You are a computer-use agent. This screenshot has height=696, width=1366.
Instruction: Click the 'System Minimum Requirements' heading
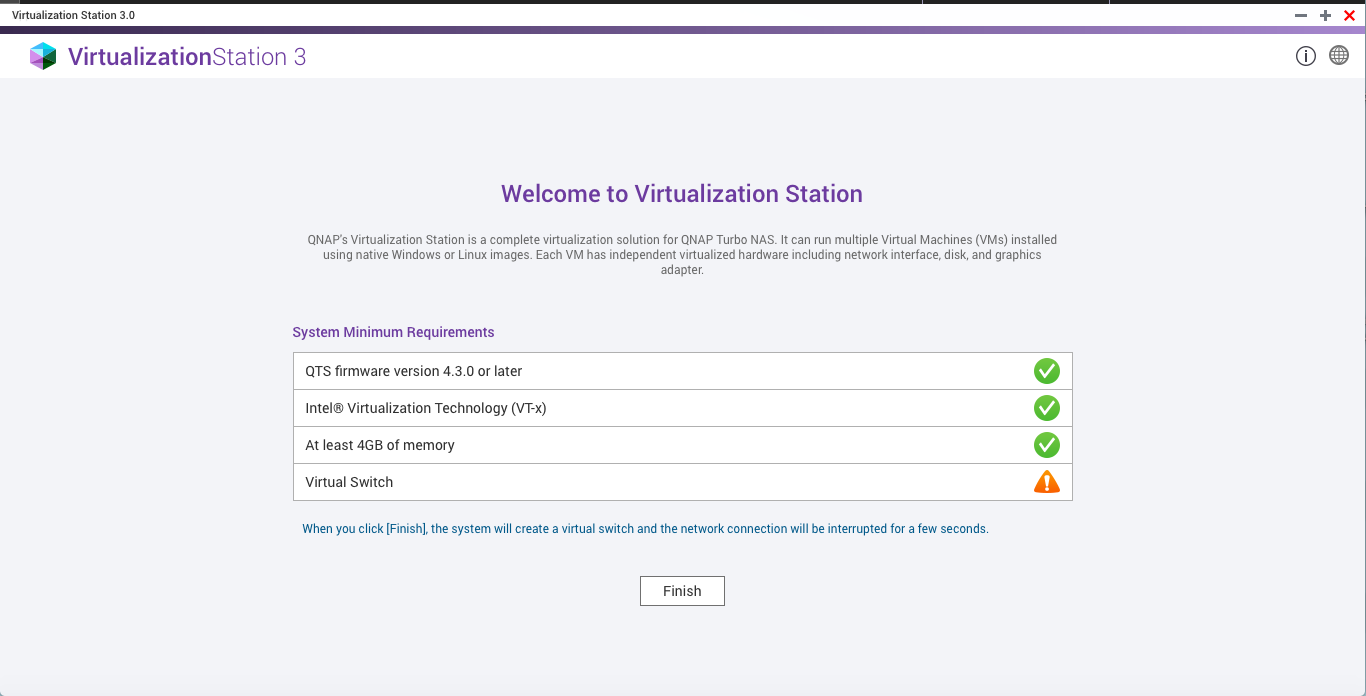[x=393, y=332]
